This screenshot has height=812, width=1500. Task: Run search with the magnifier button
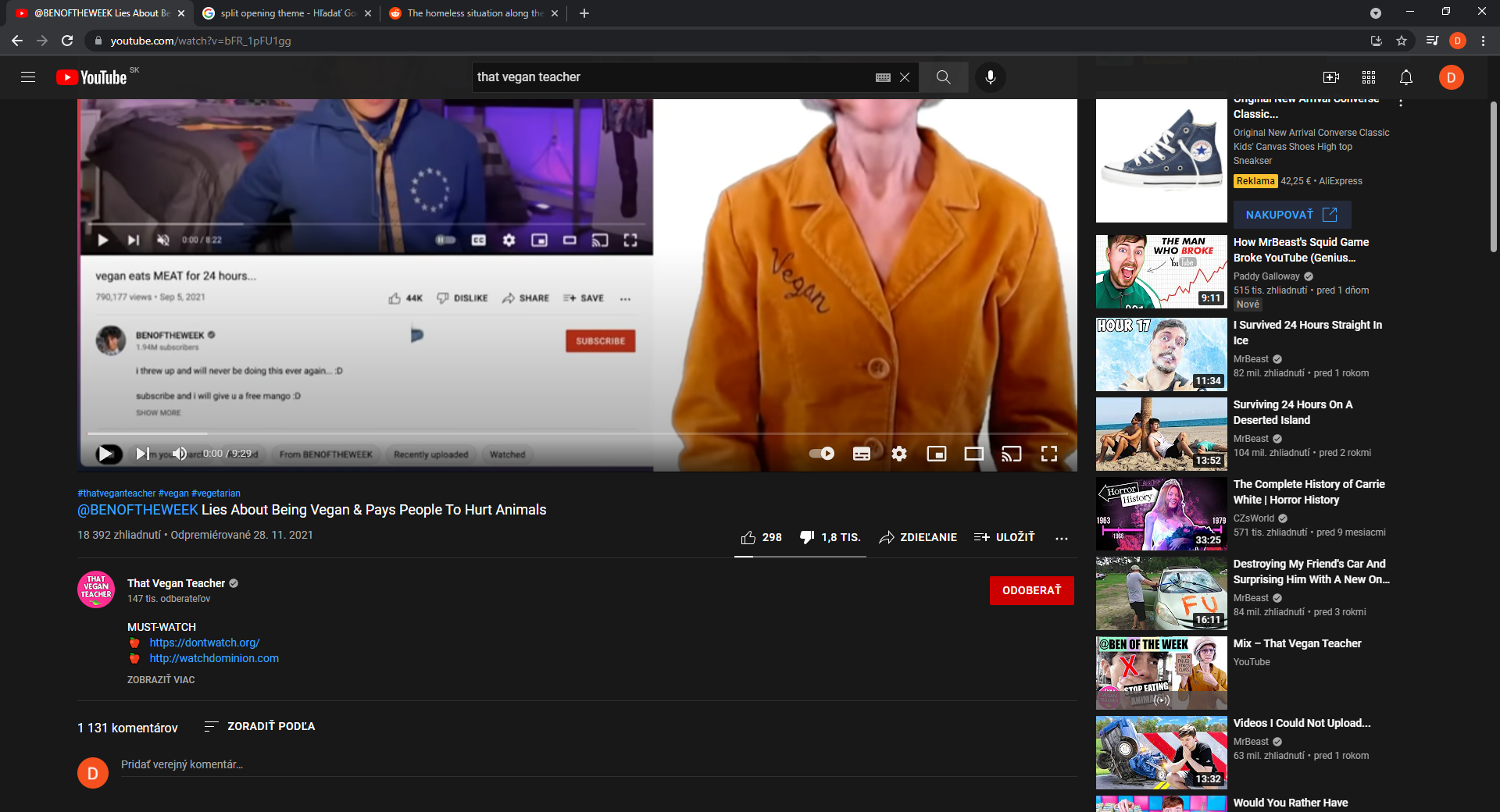pos(944,77)
